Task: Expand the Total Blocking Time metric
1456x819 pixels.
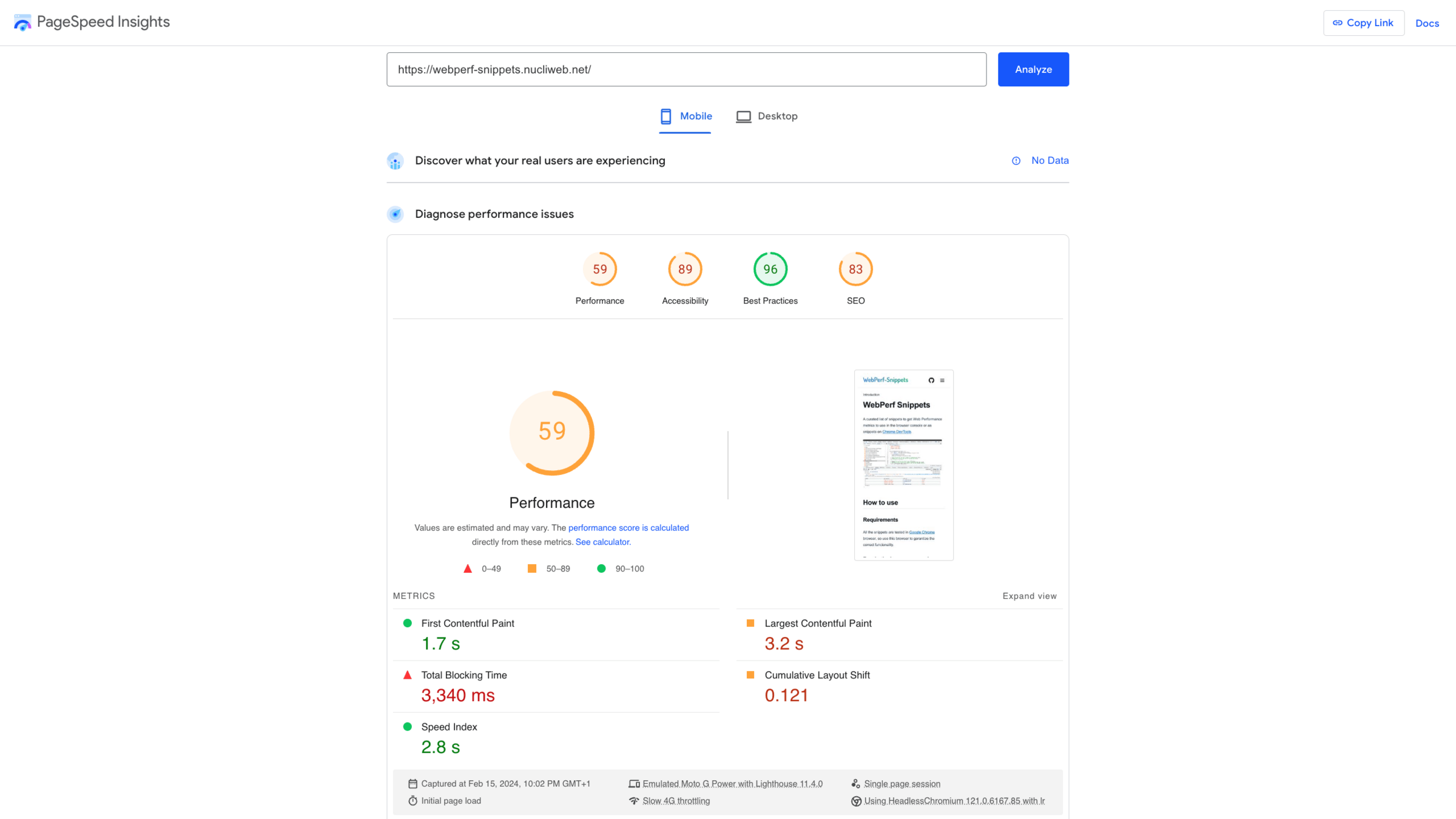Action: [x=463, y=675]
